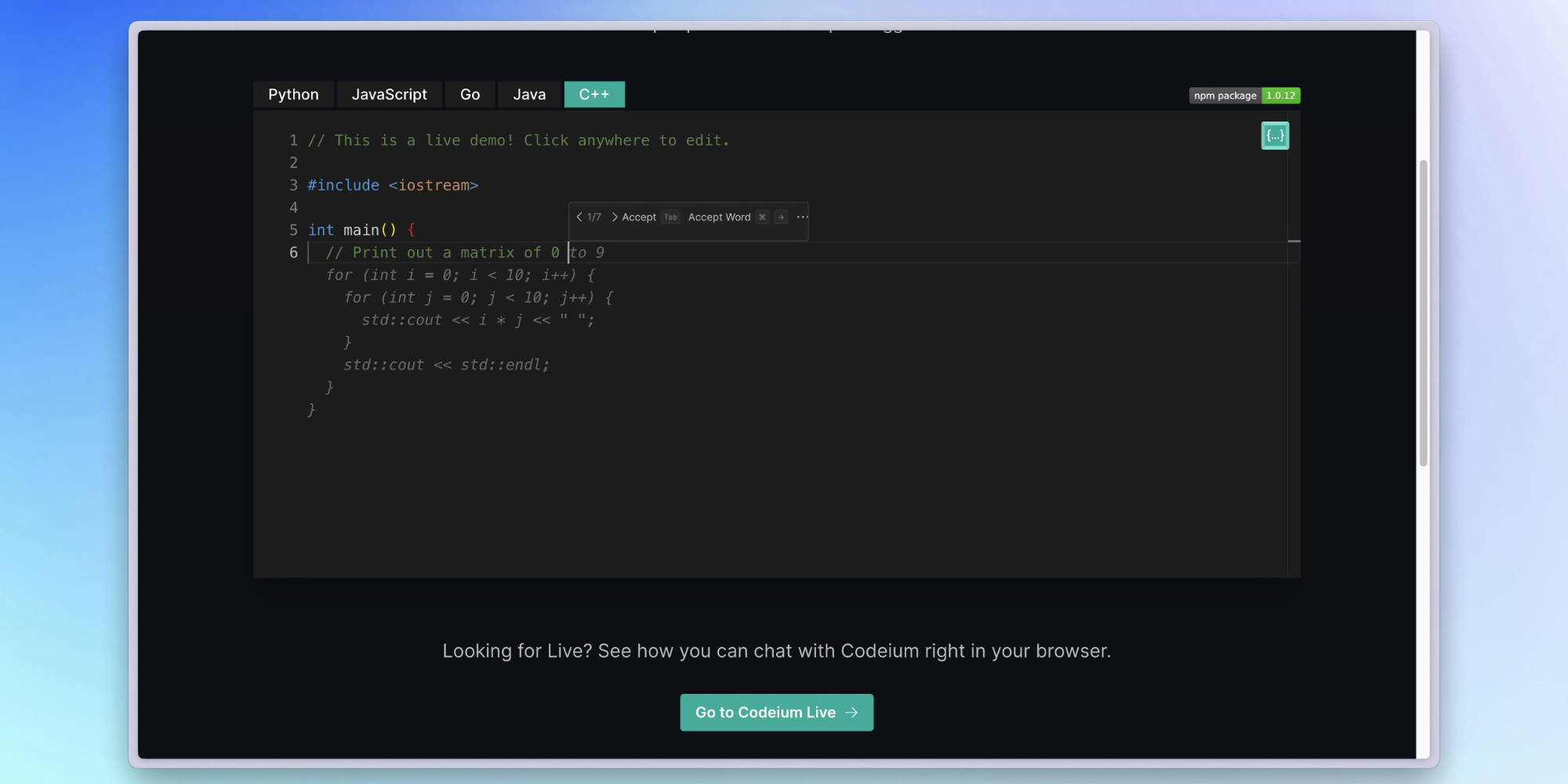The image size is (1568, 784).
Task: Click line number 6 in gutter
Action: (293, 252)
